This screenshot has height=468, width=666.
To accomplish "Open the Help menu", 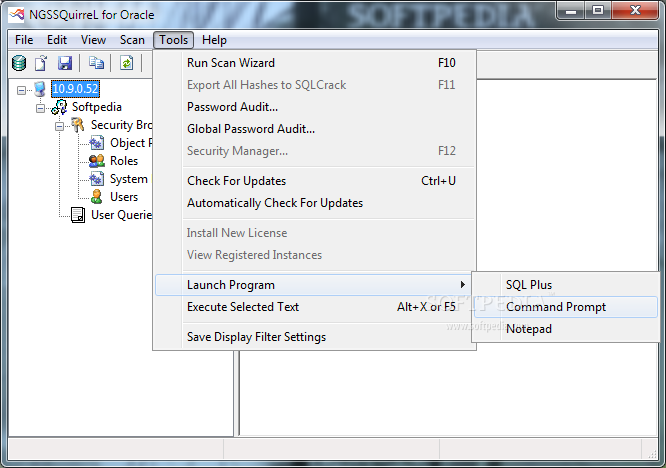I will [x=214, y=40].
